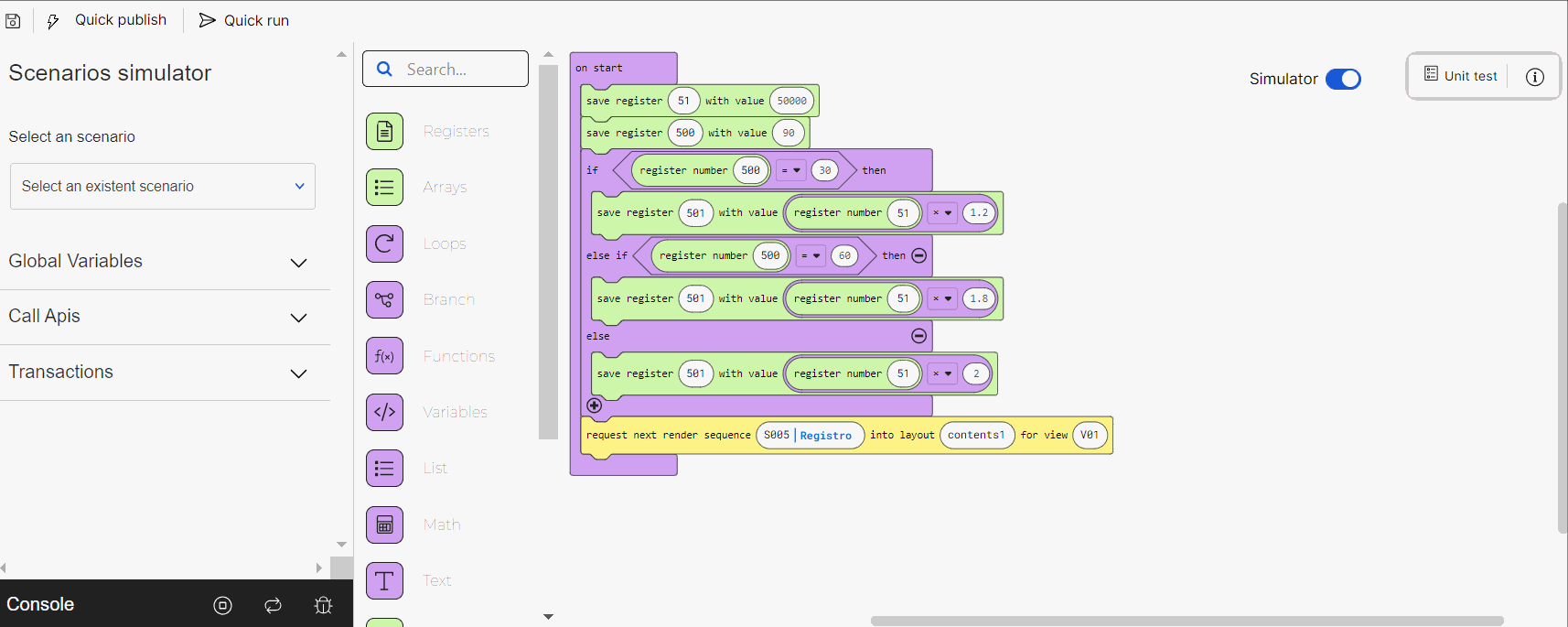Select the Branch category icon

coord(385,299)
